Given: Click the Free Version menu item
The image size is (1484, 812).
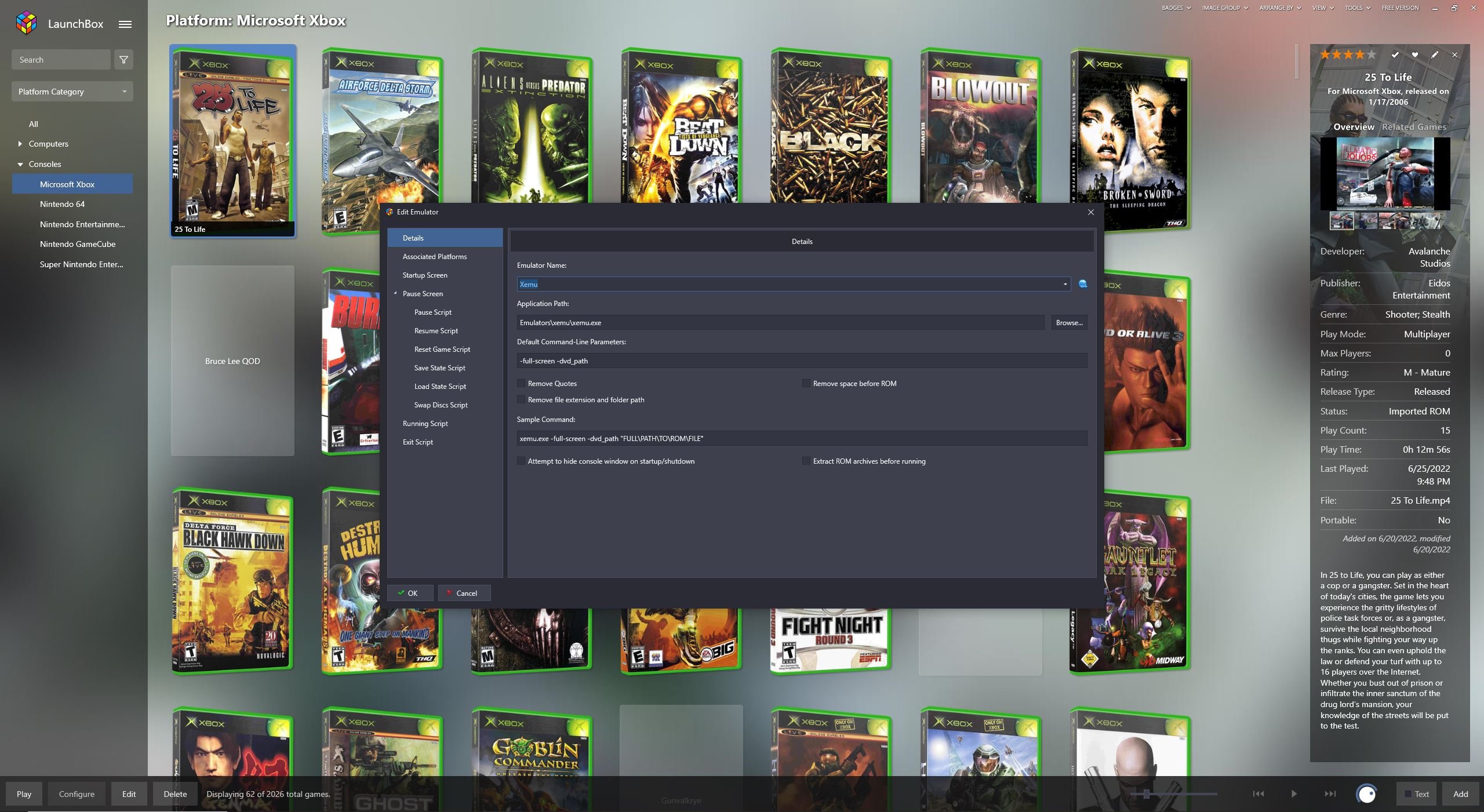Looking at the screenshot, I should click(x=1400, y=8).
